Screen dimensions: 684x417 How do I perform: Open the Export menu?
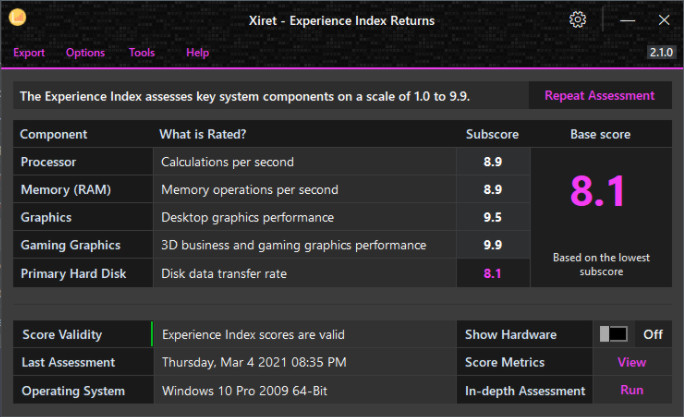29,53
